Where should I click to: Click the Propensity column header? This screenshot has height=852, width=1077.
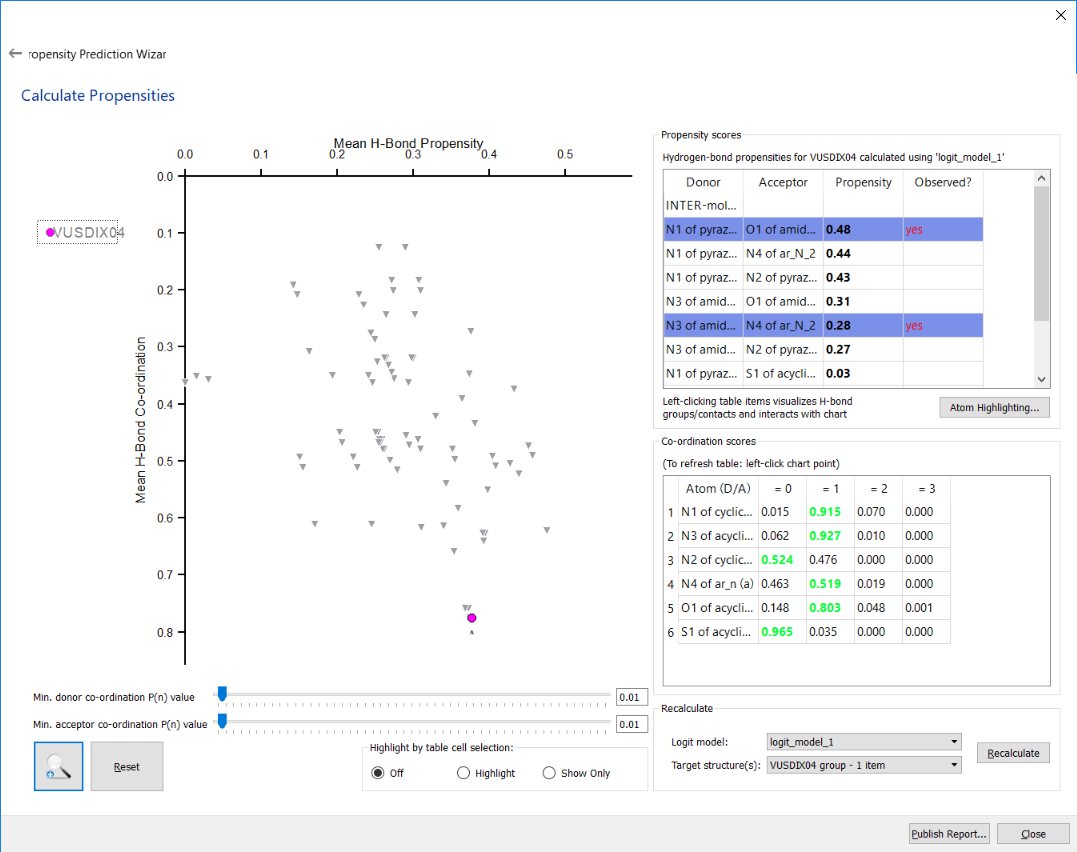click(863, 182)
